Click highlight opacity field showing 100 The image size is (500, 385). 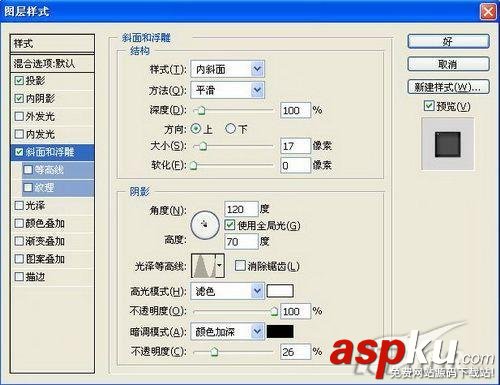(295, 312)
